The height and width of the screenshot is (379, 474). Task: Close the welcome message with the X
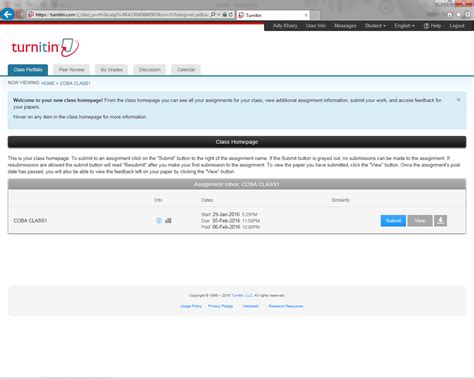(x=458, y=100)
